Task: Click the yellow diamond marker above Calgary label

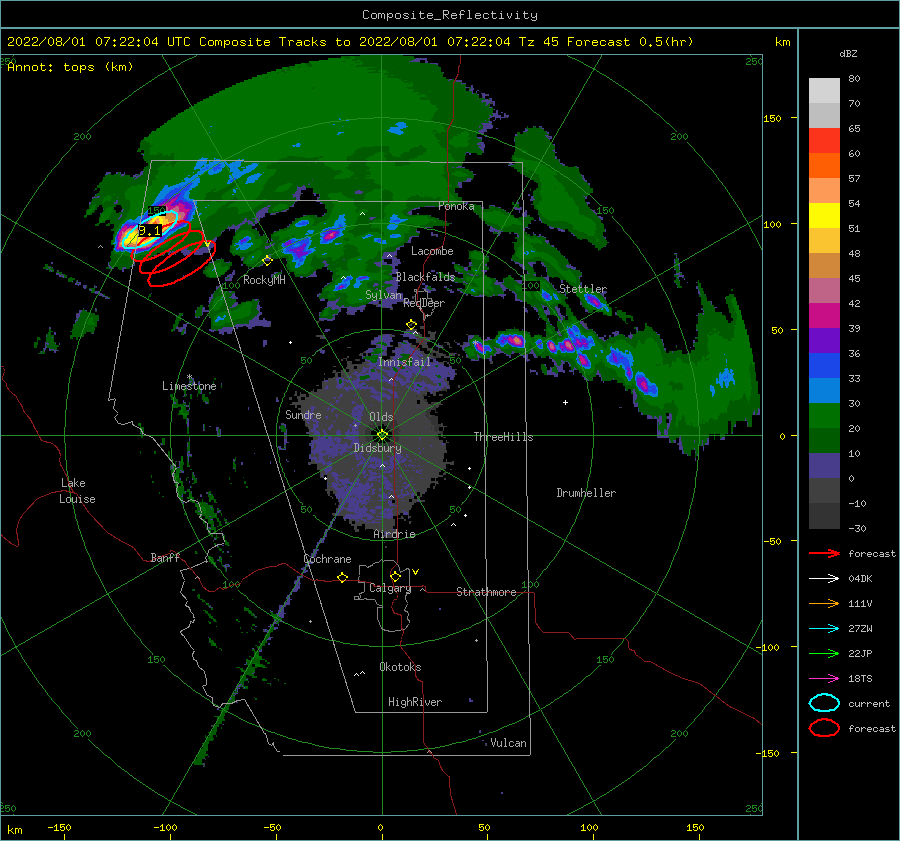Action: (395, 576)
